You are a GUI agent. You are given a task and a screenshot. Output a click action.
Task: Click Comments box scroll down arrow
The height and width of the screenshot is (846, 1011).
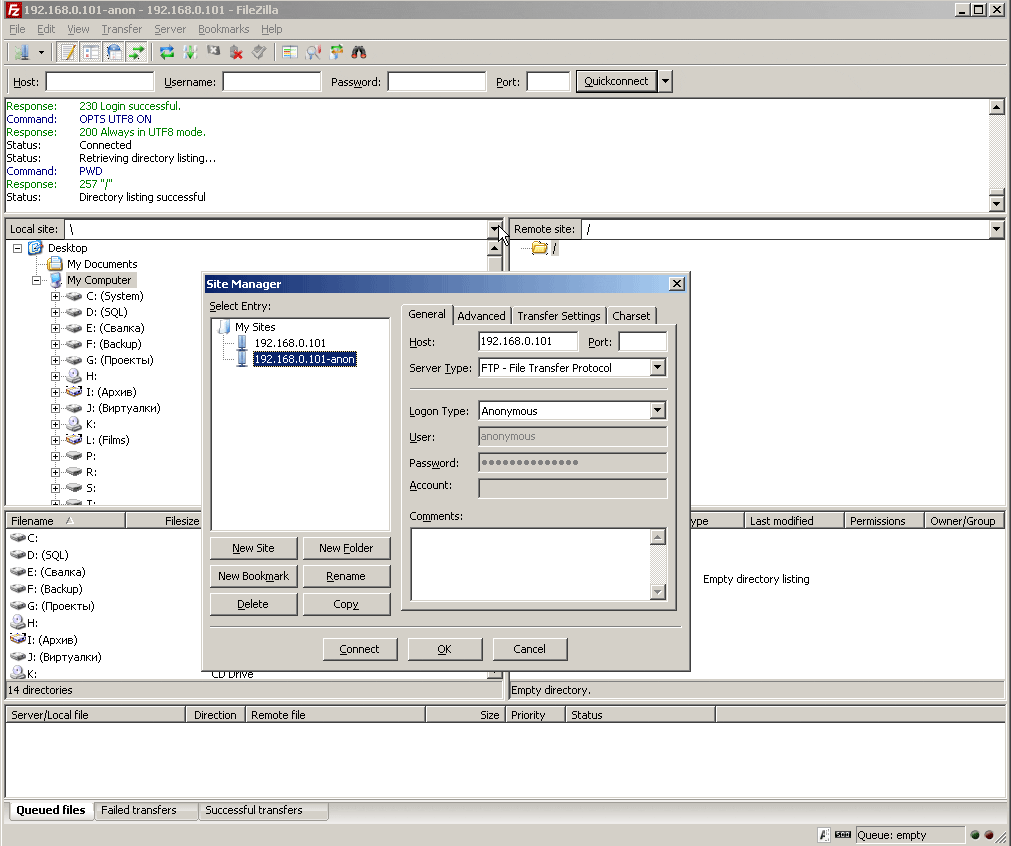(657, 591)
